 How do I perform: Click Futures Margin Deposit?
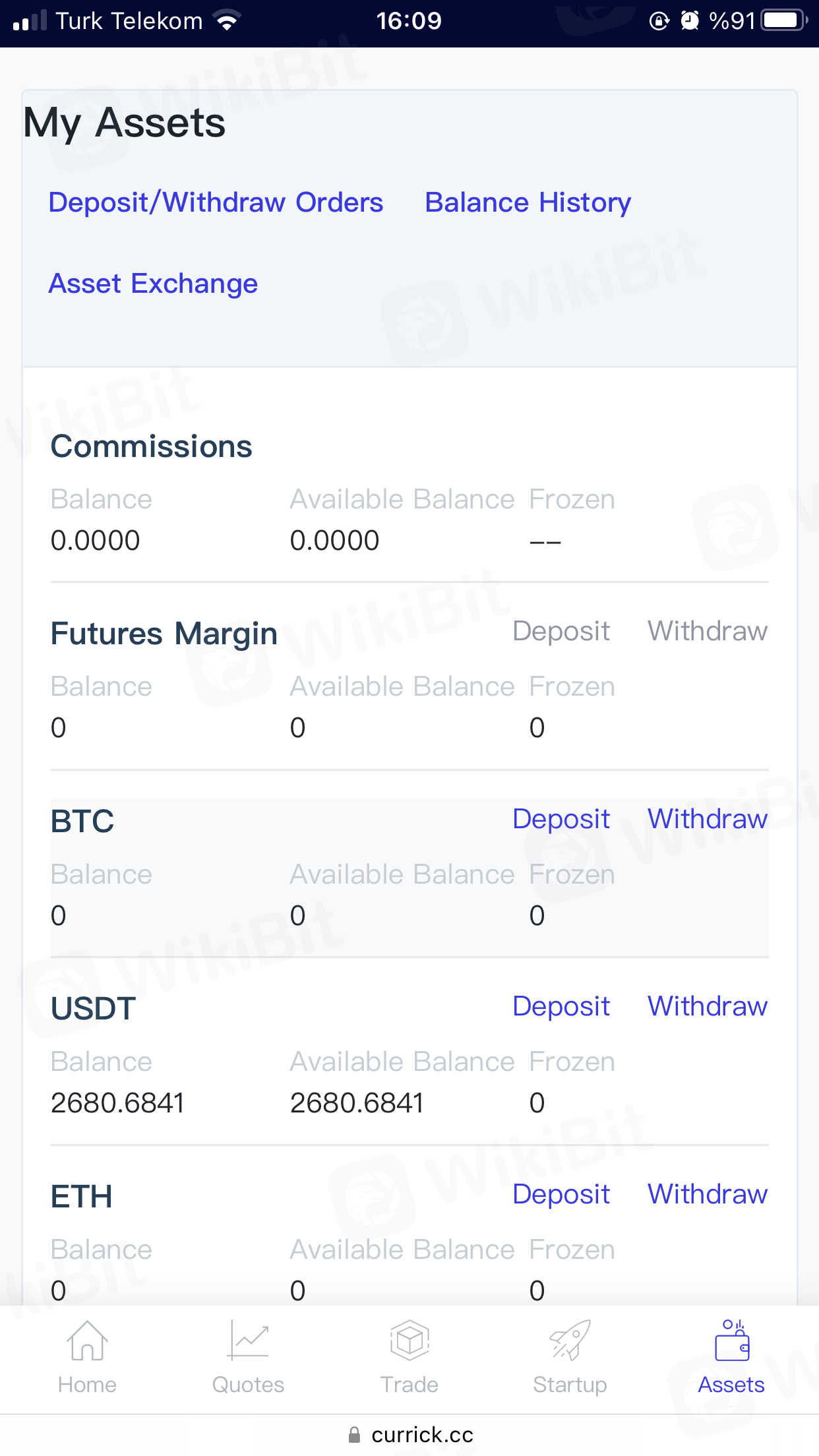(561, 631)
